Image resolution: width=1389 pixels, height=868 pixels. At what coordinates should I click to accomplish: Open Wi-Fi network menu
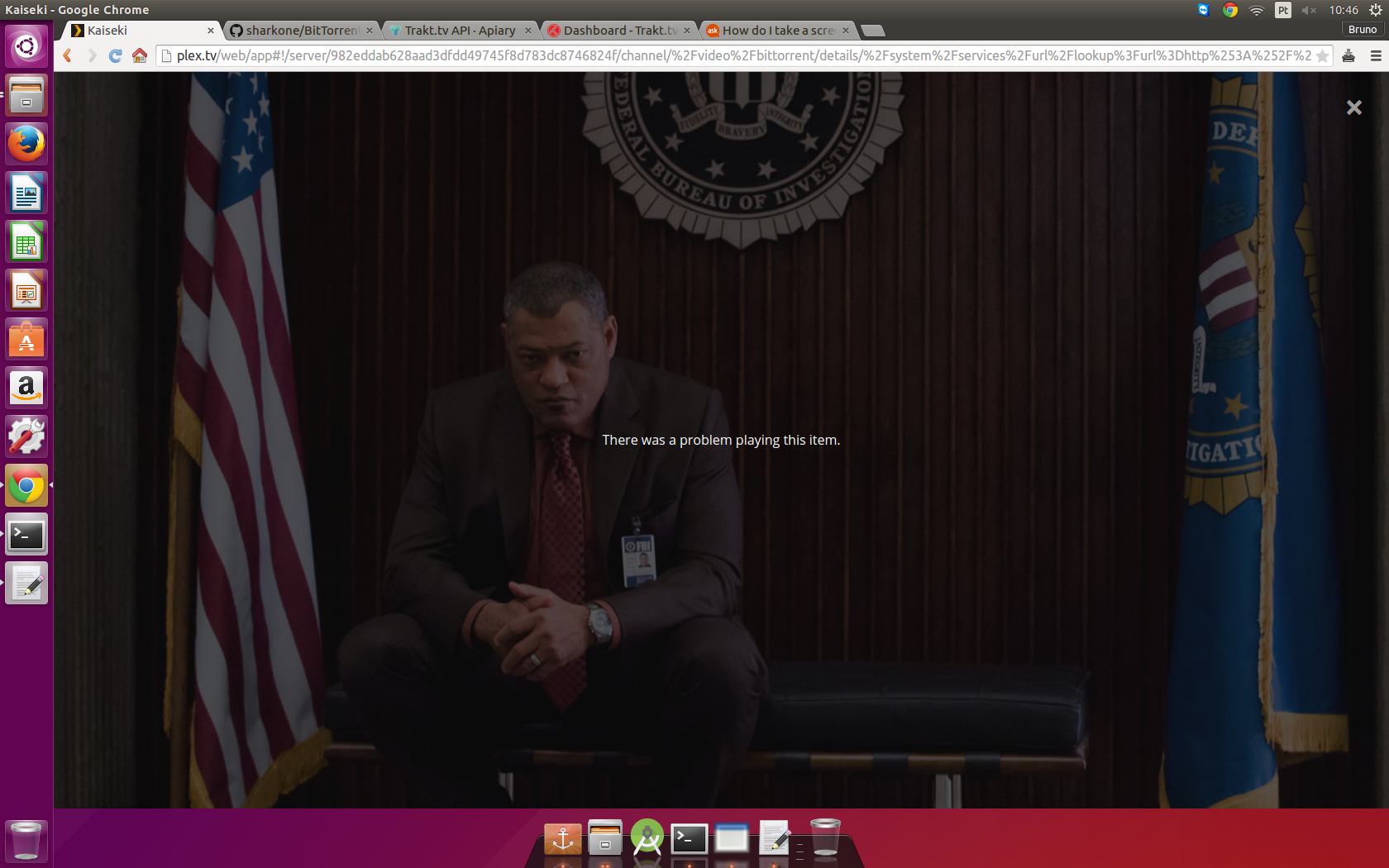click(x=1257, y=10)
